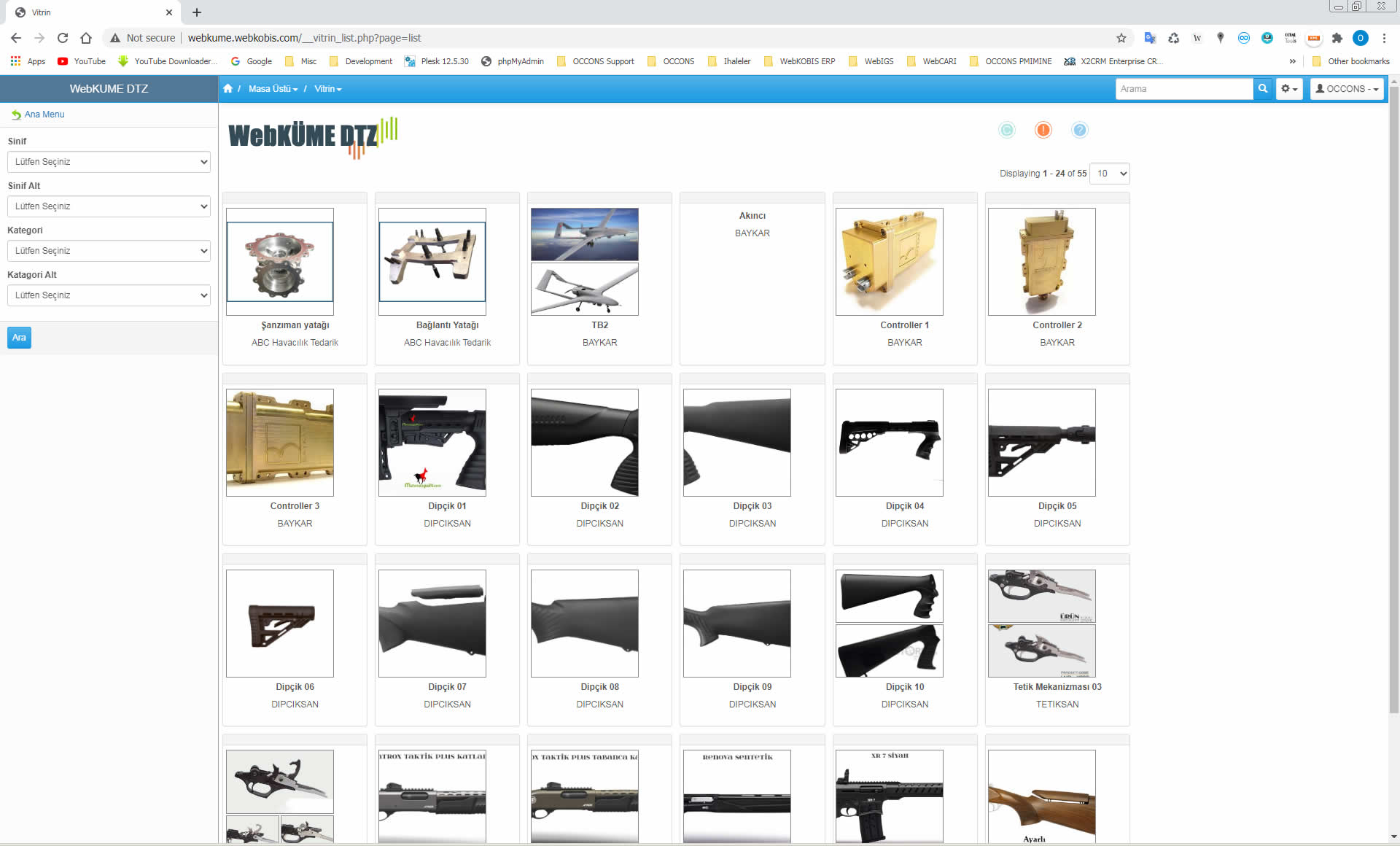Open the WebKOBIS ERP bookmarks folder
Screen dimensions: 1400x846
tap(800, 61)
